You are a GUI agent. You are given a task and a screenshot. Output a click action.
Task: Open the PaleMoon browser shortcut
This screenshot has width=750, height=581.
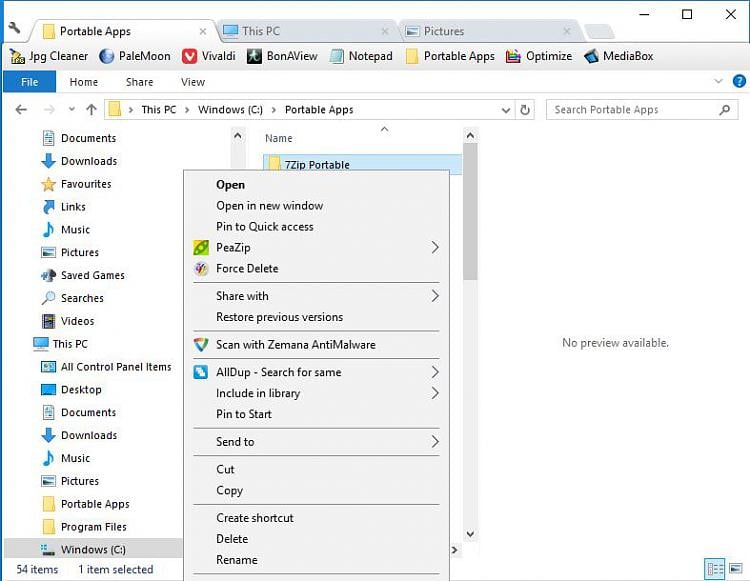pyautogui.click(x=134, y=56)
